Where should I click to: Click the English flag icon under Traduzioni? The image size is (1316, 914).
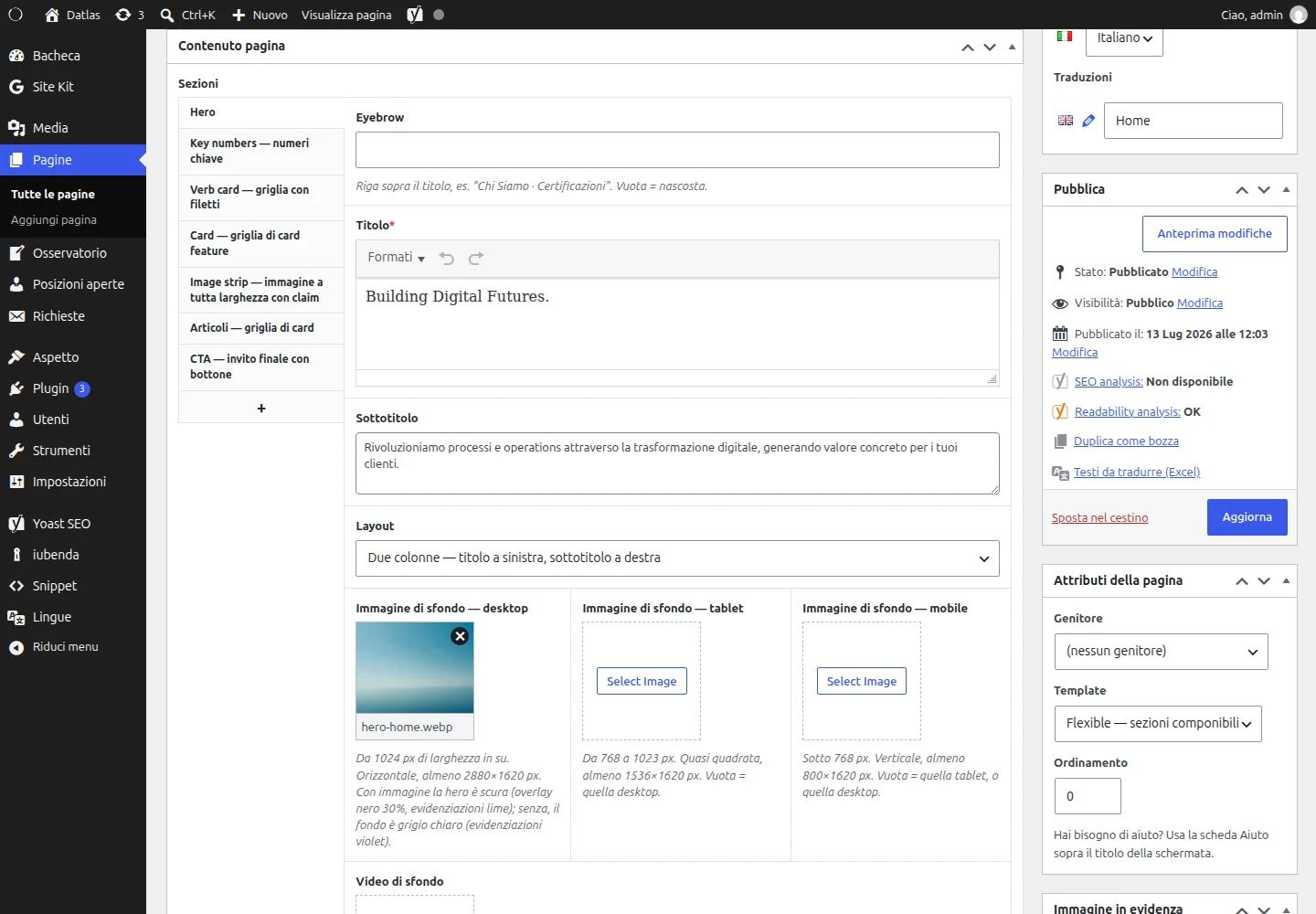pos(1066,121)
